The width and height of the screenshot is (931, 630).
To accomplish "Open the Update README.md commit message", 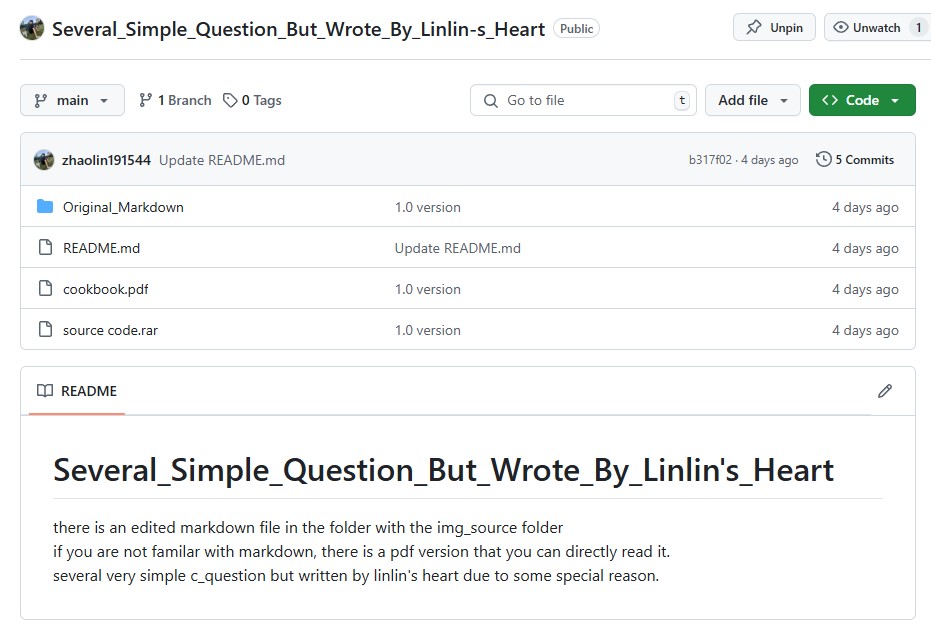I will [x=222, y=160].
